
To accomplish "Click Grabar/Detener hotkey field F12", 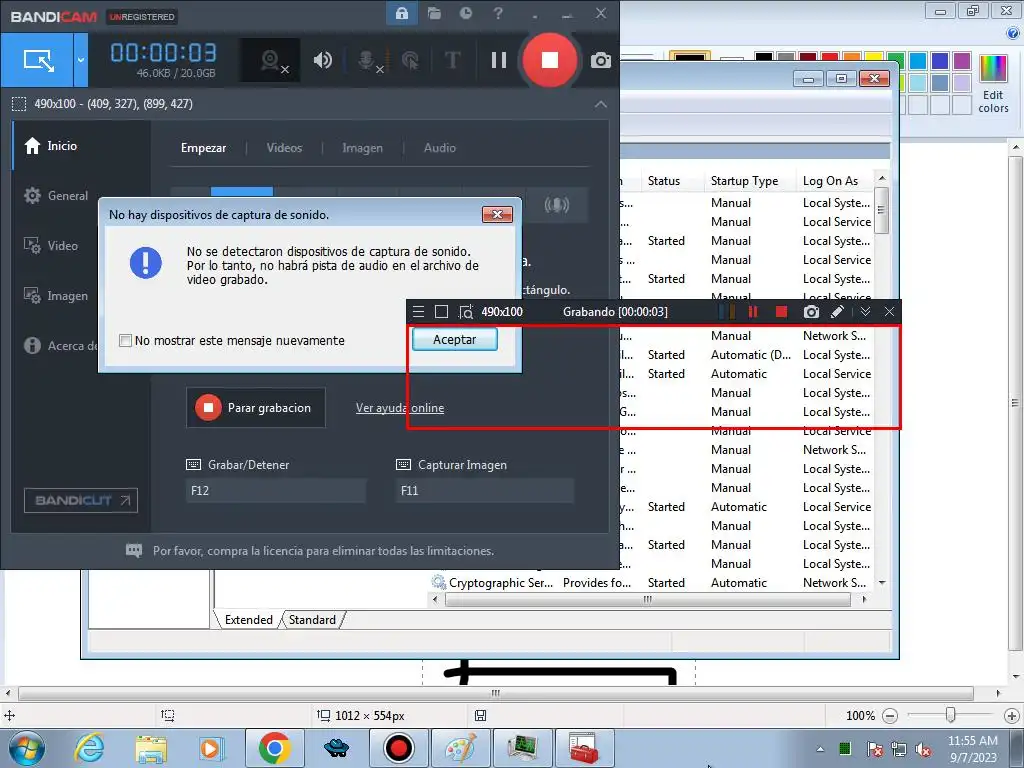I will point(276,490).
